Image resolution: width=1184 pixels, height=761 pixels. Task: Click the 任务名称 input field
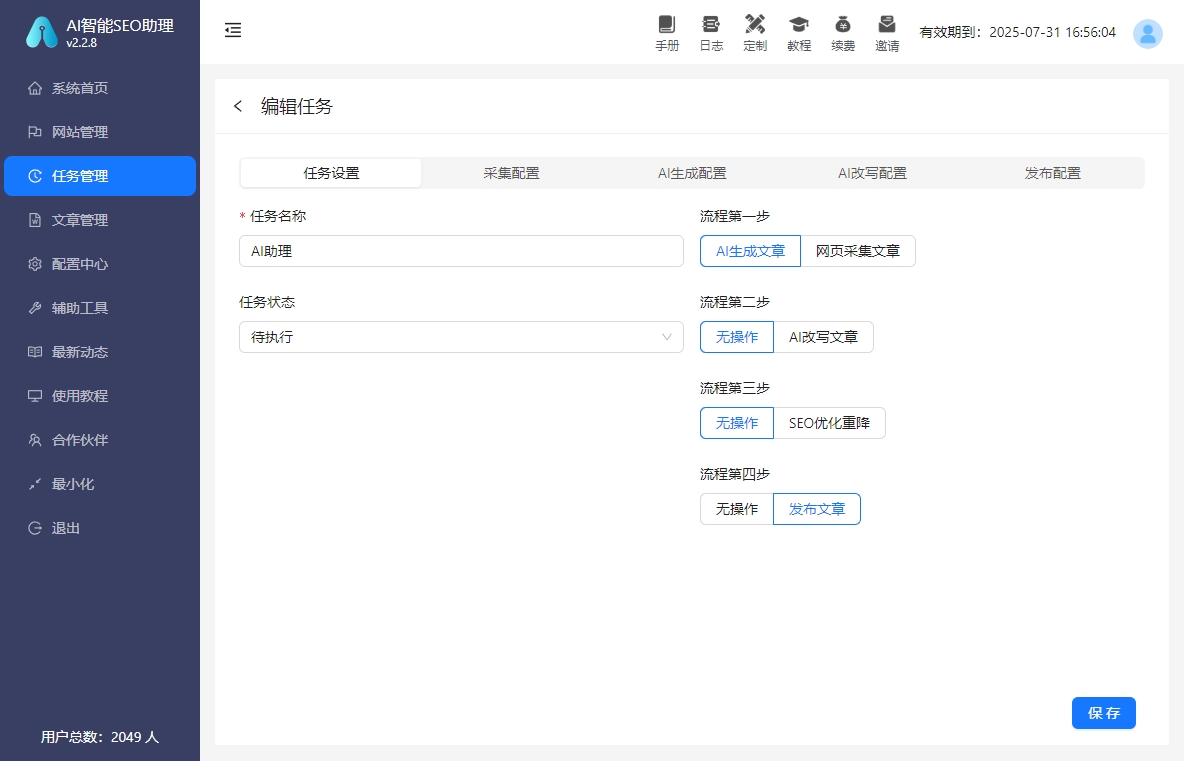pos(461,251)
